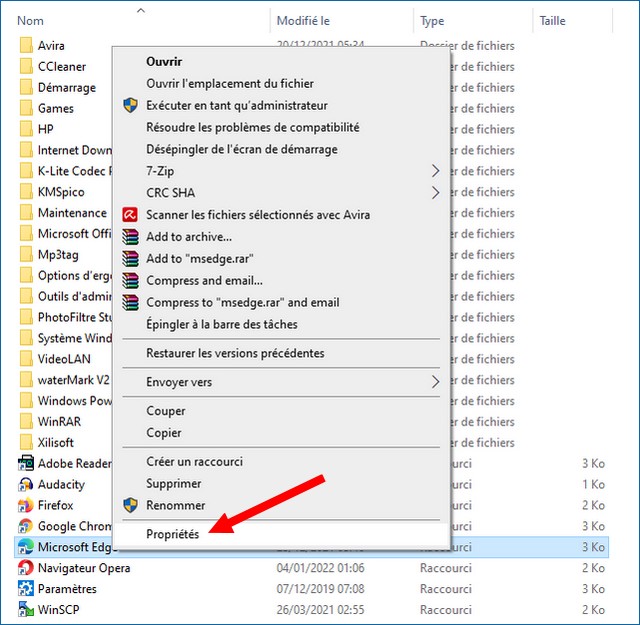
Task: Click the Audacity headphones icon
Action: (x=26, y=484)
